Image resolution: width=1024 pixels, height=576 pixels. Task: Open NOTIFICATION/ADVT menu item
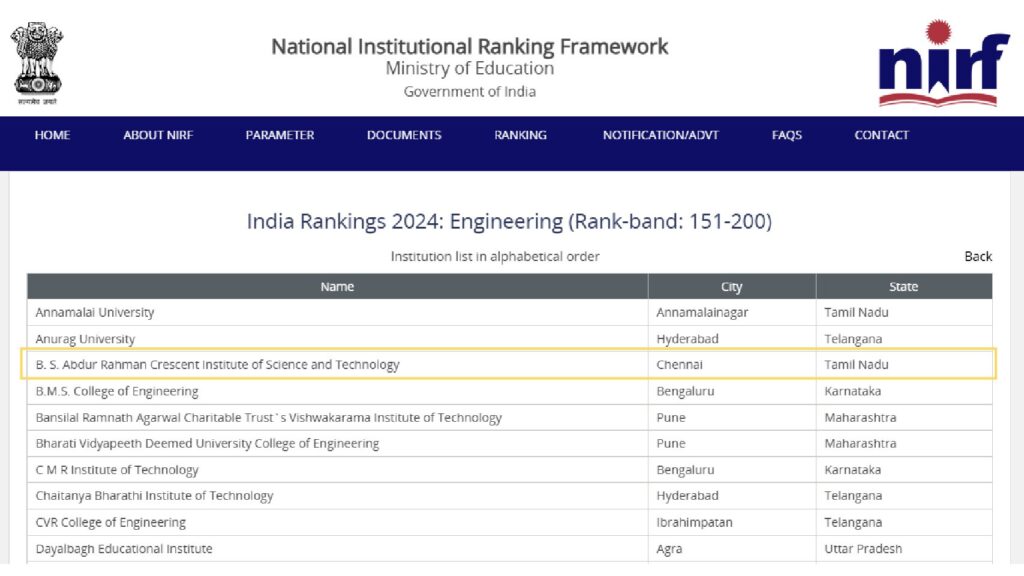660,135
